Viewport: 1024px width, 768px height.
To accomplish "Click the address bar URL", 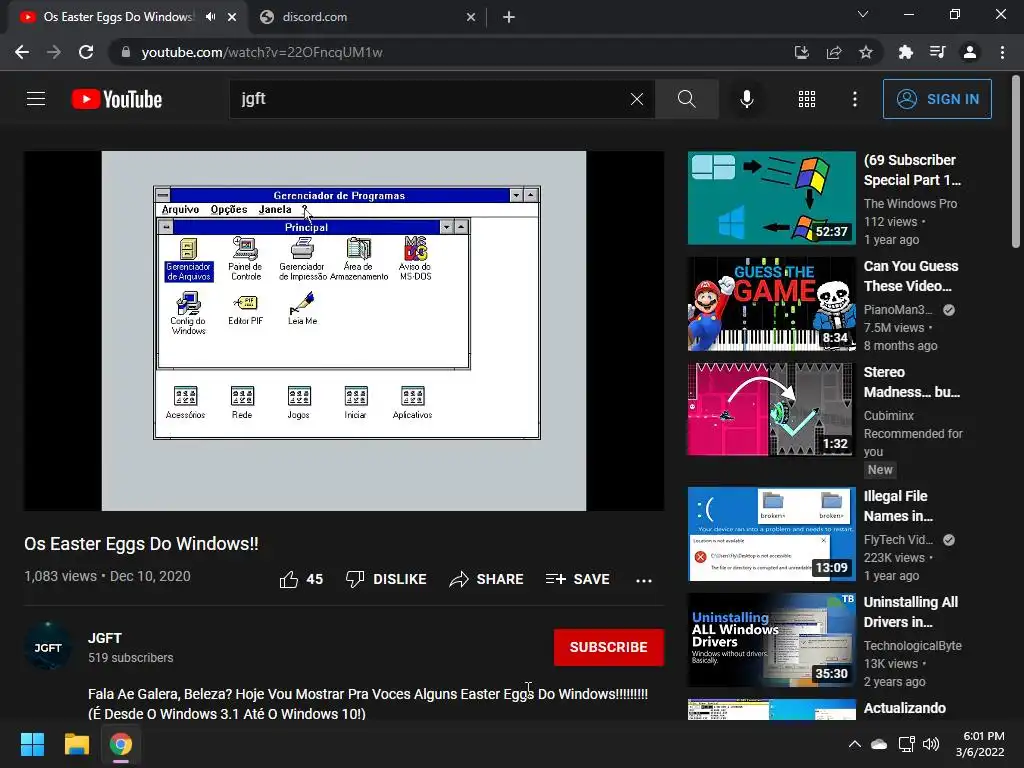I will 262,52.
